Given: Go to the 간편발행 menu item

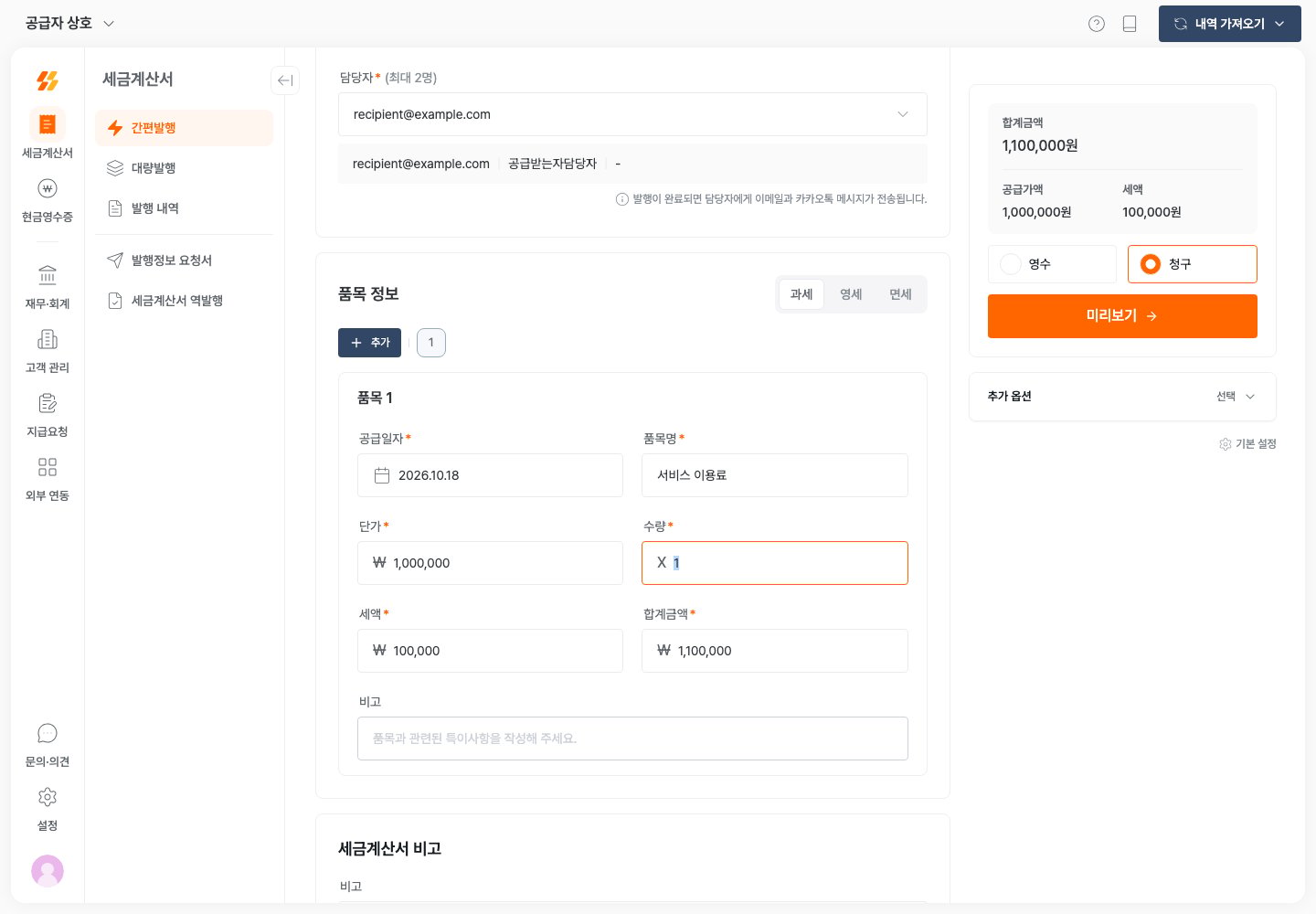Looking at the screenshot, I should [184, 128].
